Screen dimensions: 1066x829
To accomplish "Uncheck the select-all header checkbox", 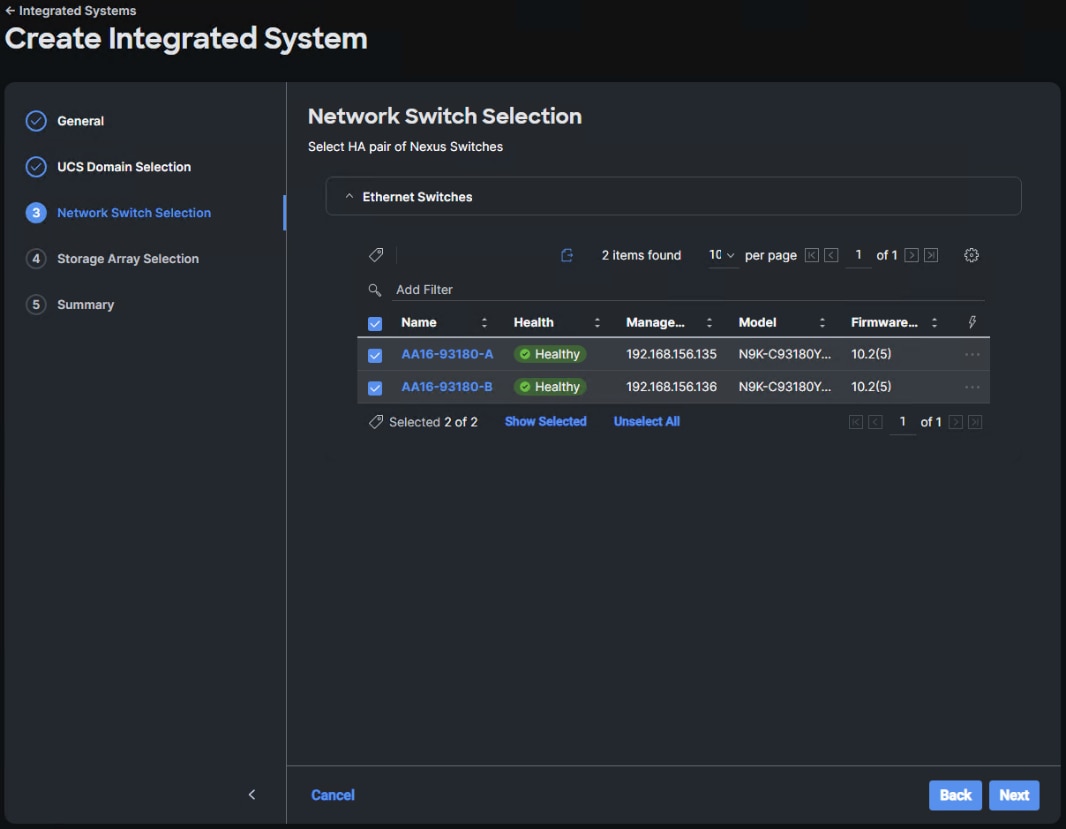I will tap(375, 324).
